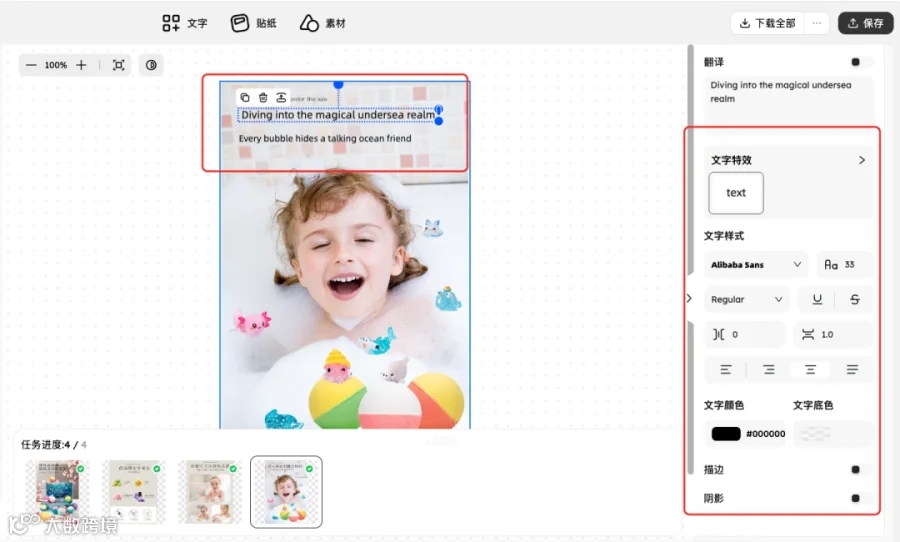Select the justify alignment icon
Image resolution: width=900 pixels, height=542 pixels.
pyautogui.click(x=852, y=370)
